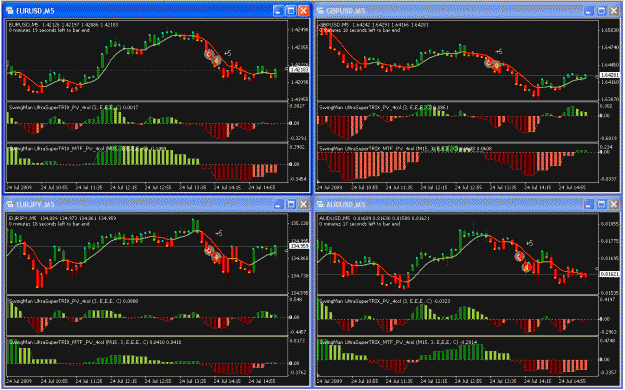Select UltraSuperTRIX_PV_4col indicator label in GBPUSD window
This screenshot has width=625, height=390.
tap(384, 107)
